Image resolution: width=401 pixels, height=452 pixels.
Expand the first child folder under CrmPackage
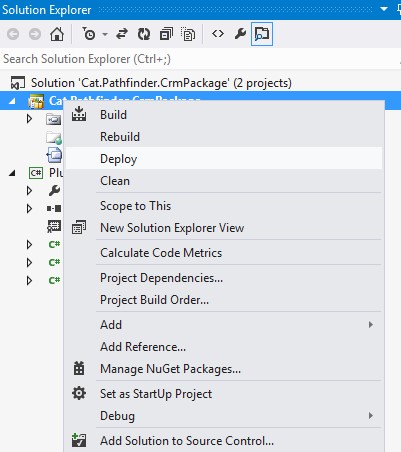pos(29,119)
